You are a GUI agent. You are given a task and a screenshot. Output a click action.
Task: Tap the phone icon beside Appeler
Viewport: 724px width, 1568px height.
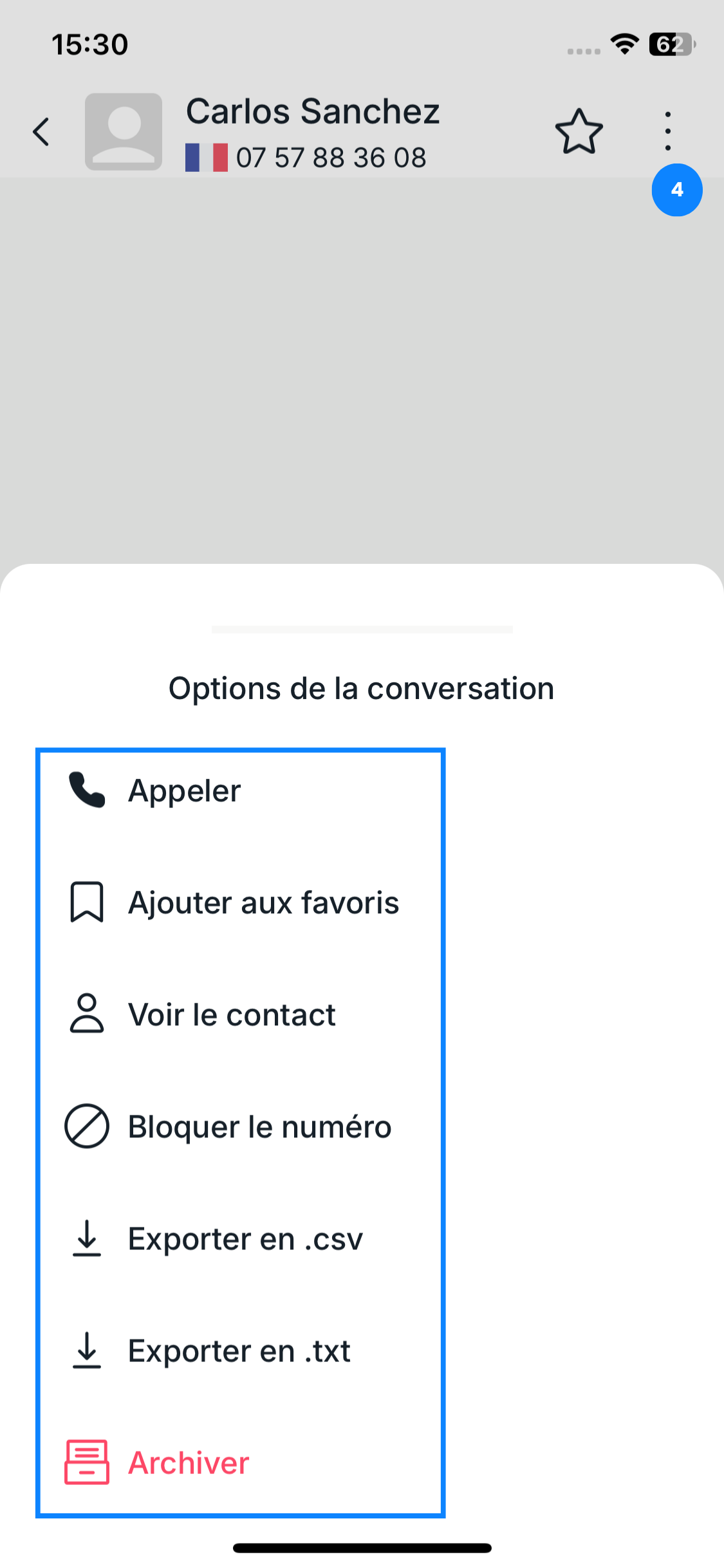pyautogui.click(x=87, y=790)
